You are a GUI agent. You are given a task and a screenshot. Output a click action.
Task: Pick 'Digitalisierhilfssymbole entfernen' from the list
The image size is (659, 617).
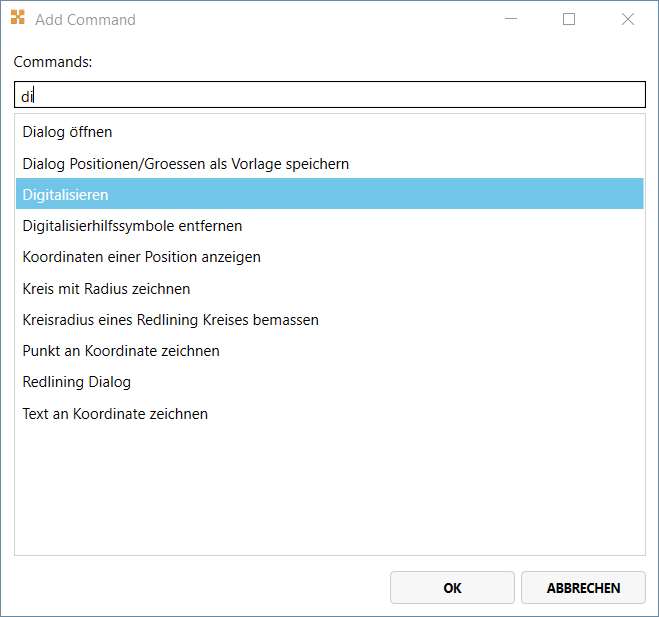pyautogui.click(x=132, y=226)
